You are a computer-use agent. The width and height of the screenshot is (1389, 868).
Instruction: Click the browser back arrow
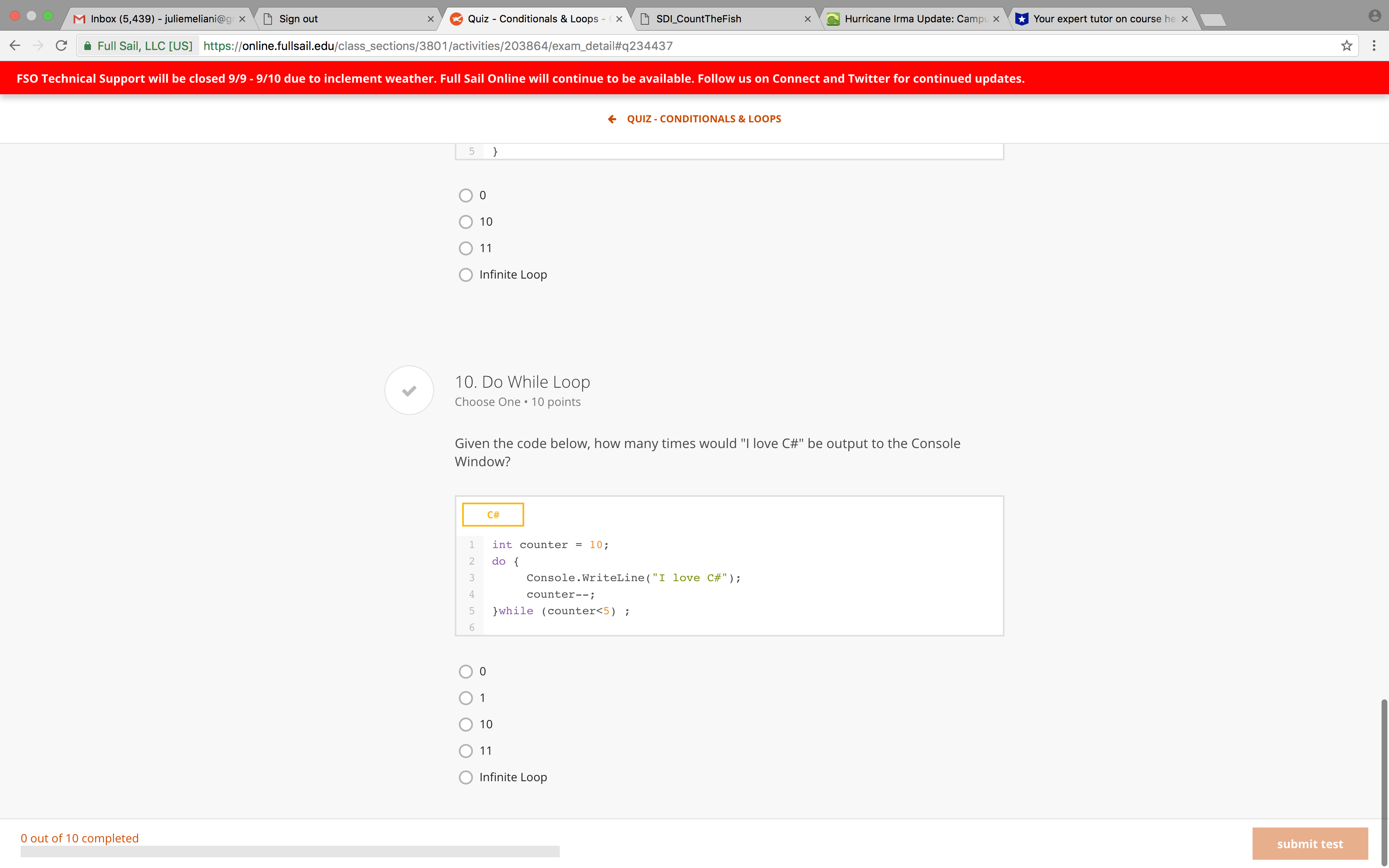pos(15,46)
